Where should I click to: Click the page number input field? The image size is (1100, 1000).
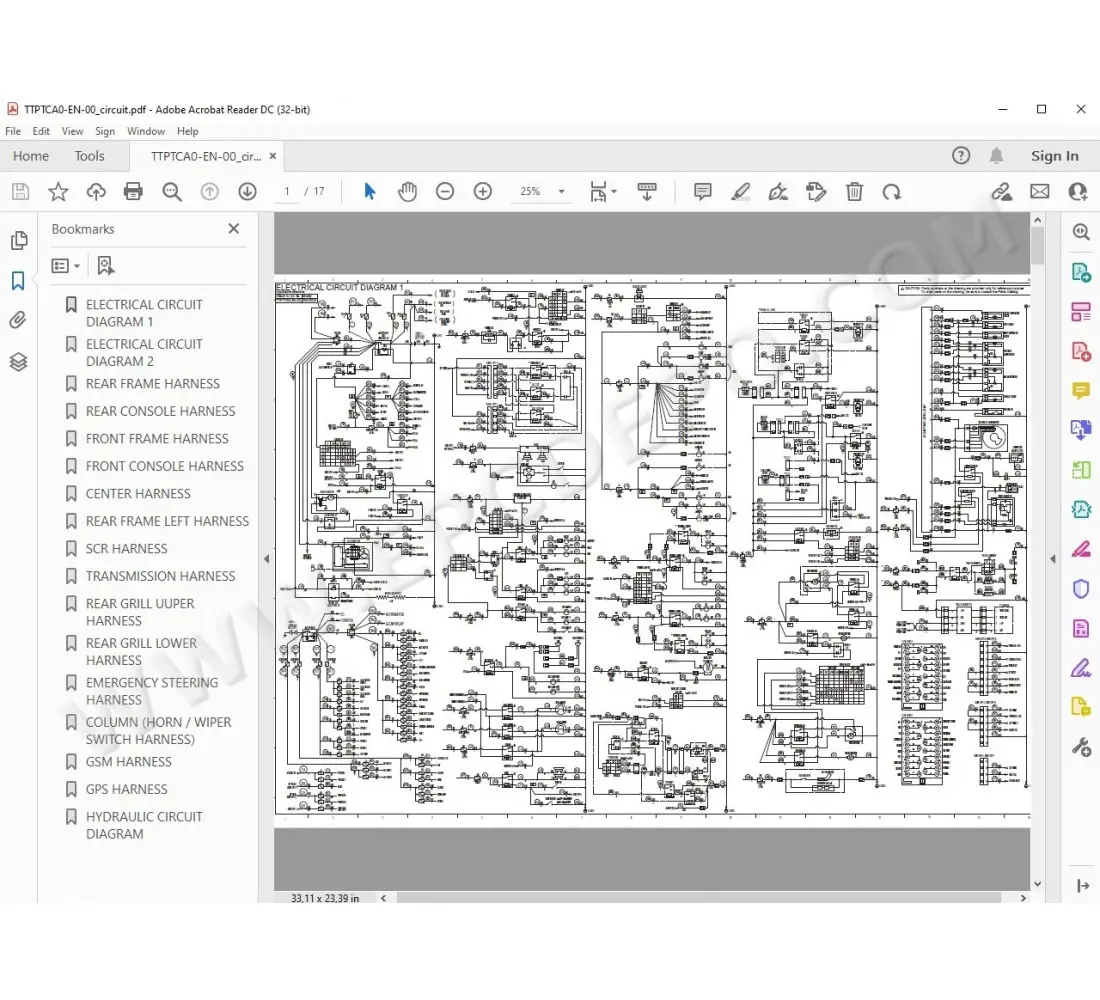coord(287,191)
